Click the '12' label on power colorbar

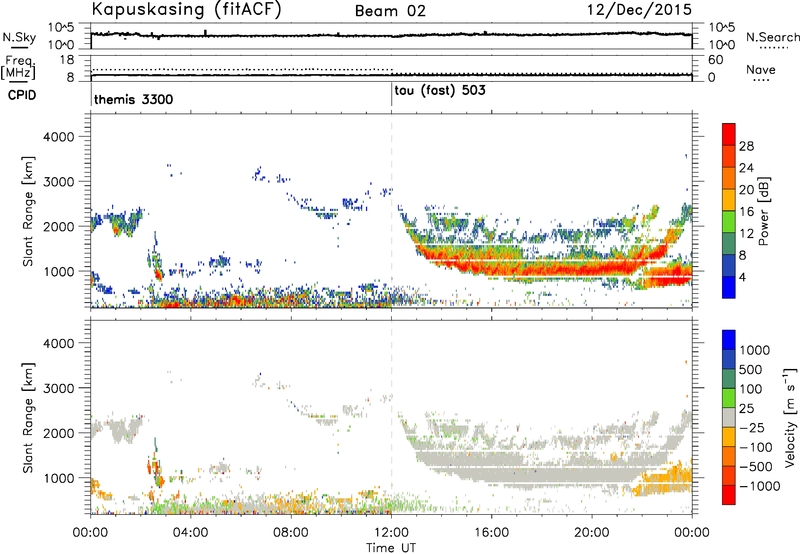746,234
